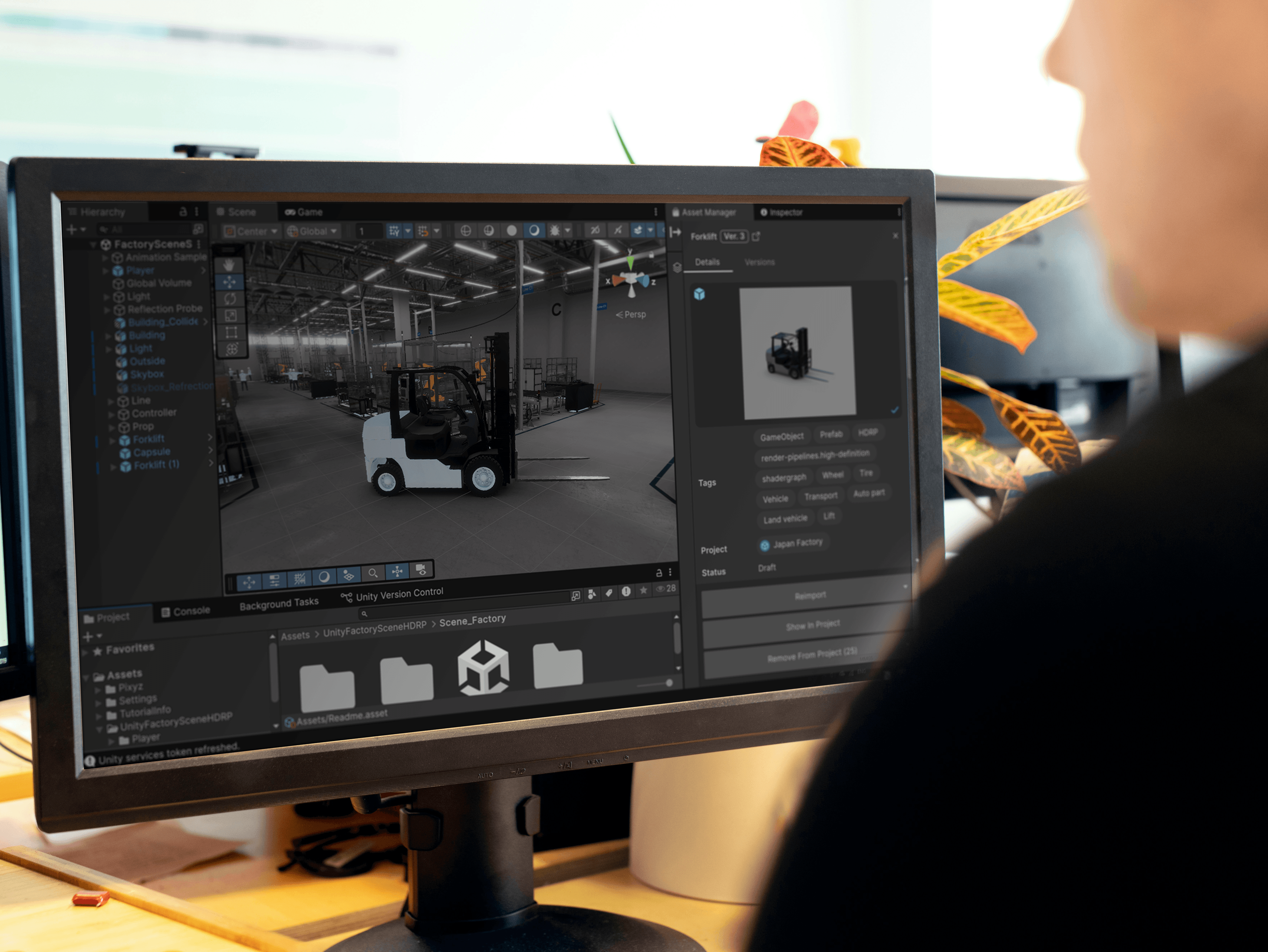Toggle the transform overlay button in viewport
1268x952 pixels.
pos(249,582)
